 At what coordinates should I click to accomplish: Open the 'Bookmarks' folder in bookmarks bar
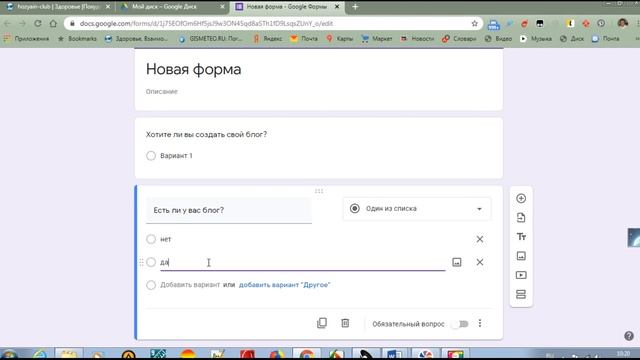(x=77, y=38)
